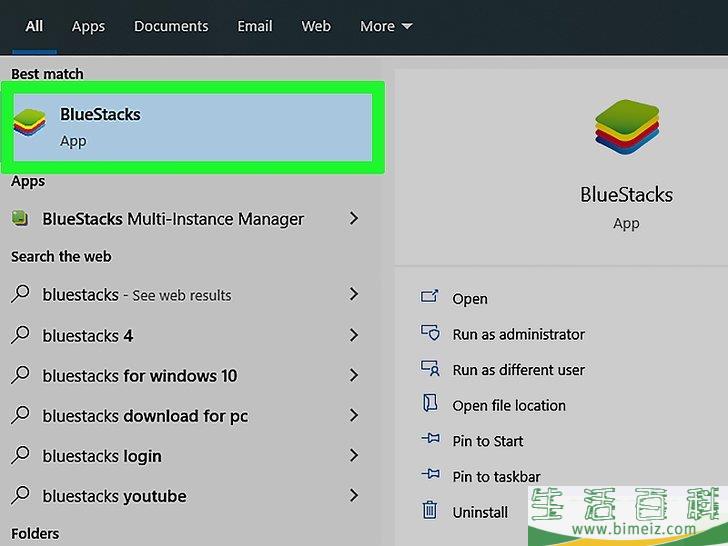Image resolution: width=728 pixels, height=546 pixels.
Task: Expand the 'bluestacks youtube' chevron
Action: (x=354, y=495)
